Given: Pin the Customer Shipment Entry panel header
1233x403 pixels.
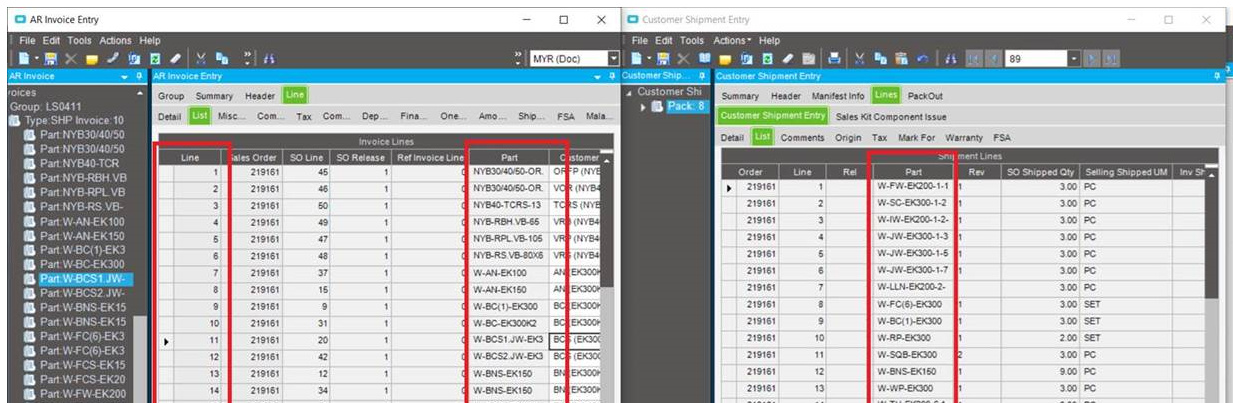Looking at the screenshot, I should pos(1216,76).
